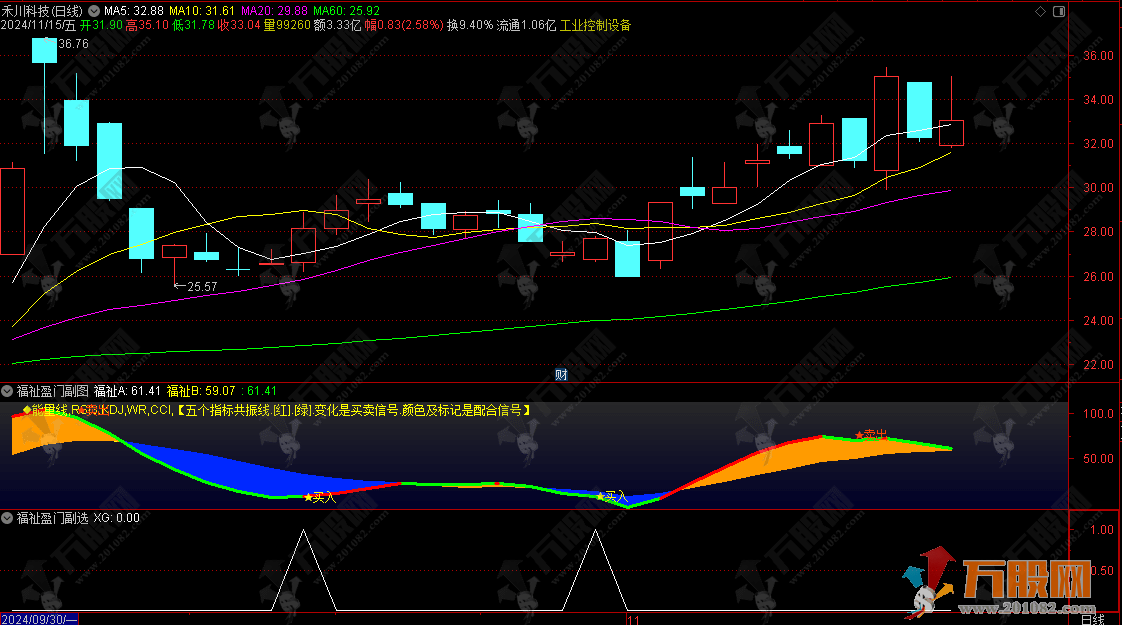Image resolution: width=1122 pixels, height=625 pixels.
Task: Click the open price 开31.90
Action: pyautogui.click(x=101, y=25)
